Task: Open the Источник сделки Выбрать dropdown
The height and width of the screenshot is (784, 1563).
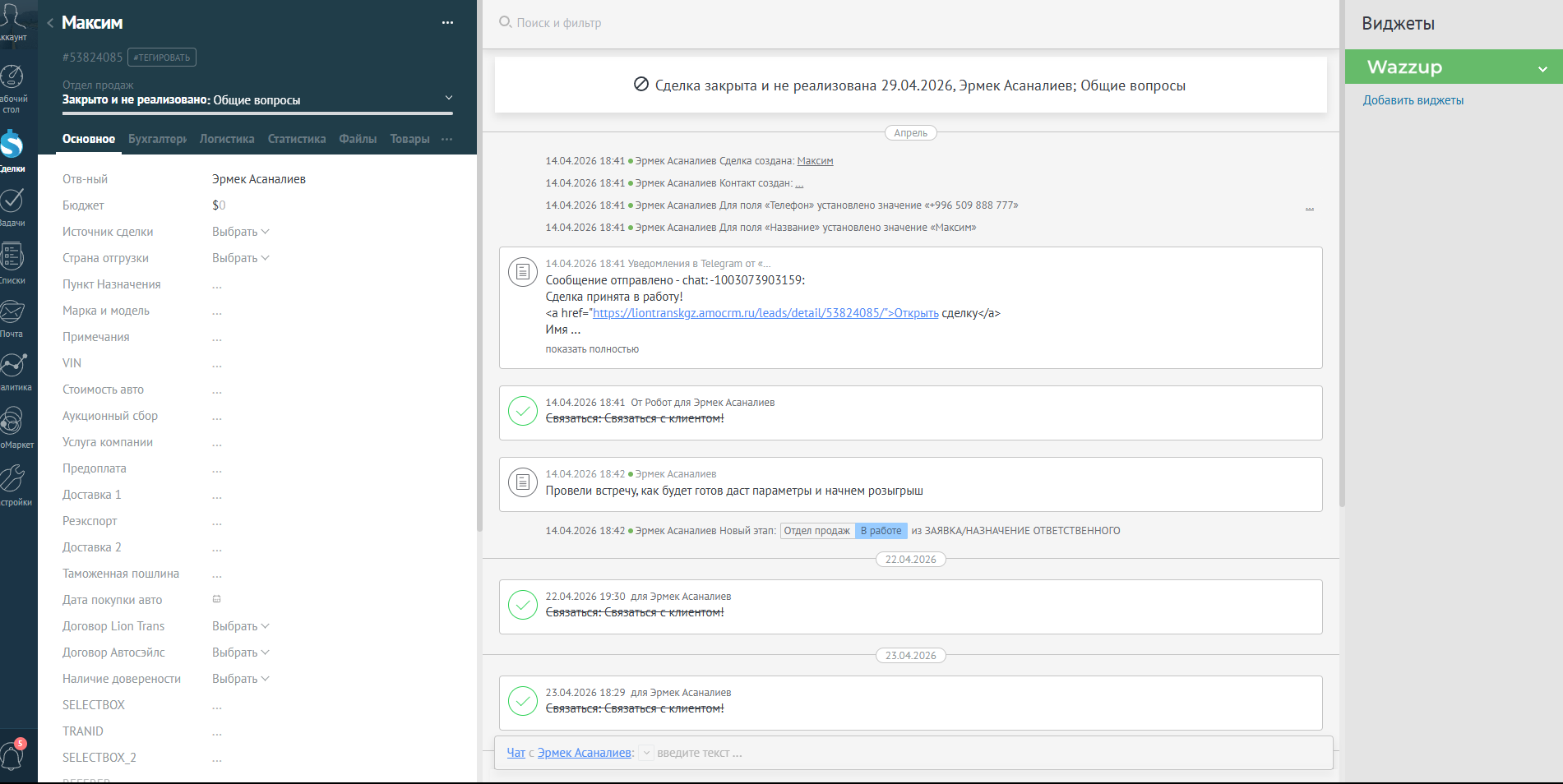Action: [x=240, y=232]
